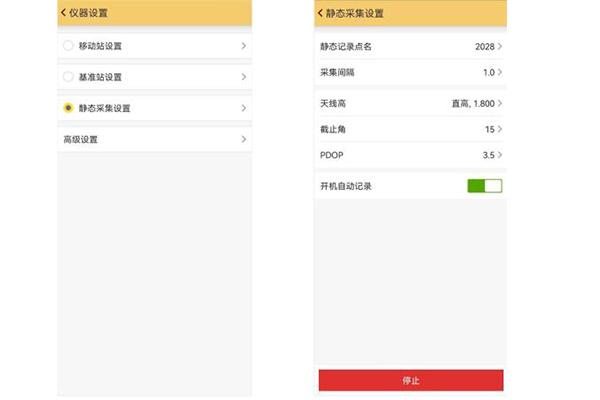Change 截止角 value 15

click(x=489, y=129)
